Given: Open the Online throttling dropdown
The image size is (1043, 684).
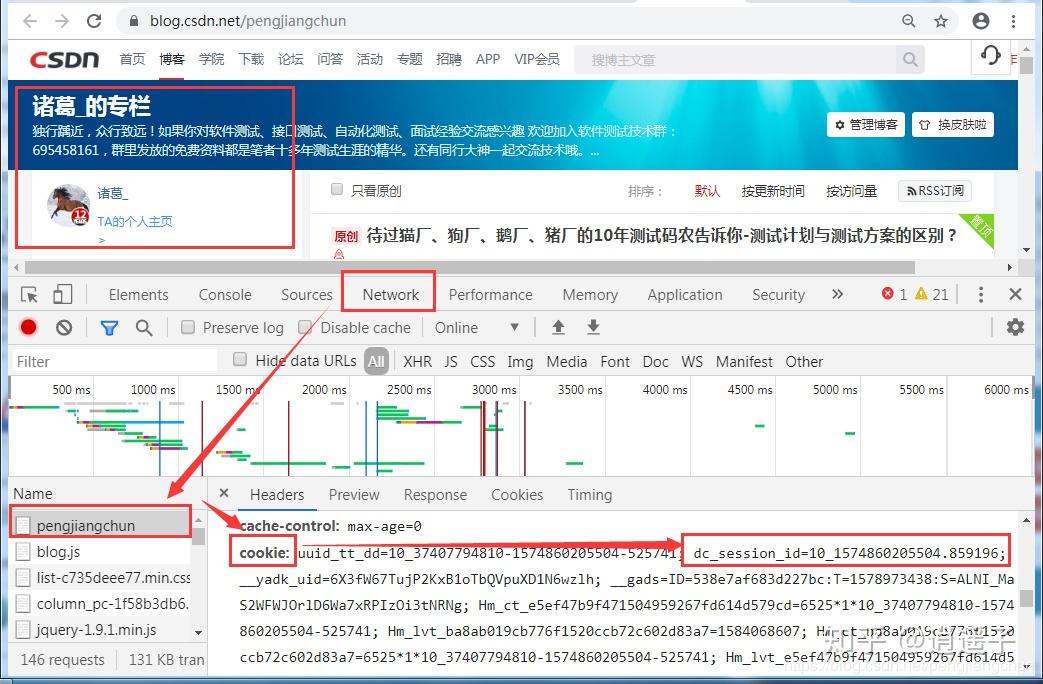Looking at the screenshot, I should coord(476,327).
